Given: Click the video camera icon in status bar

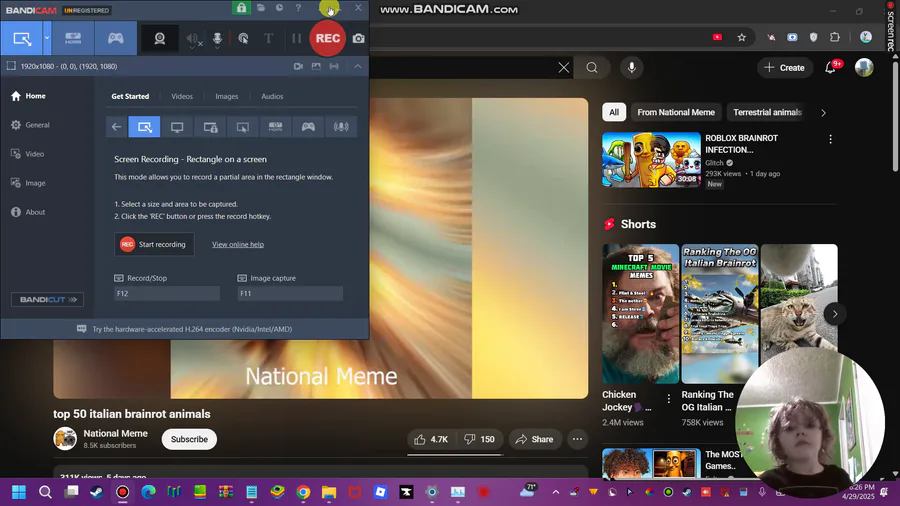Looking at the screenshot, I should [298, 67].
